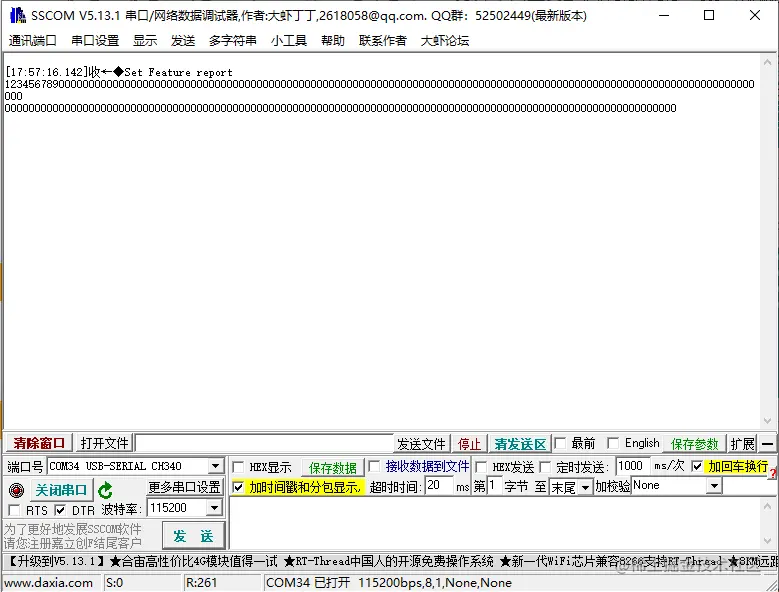Click the 保存参数 button

pyautogui.click(x=695, y=444)
